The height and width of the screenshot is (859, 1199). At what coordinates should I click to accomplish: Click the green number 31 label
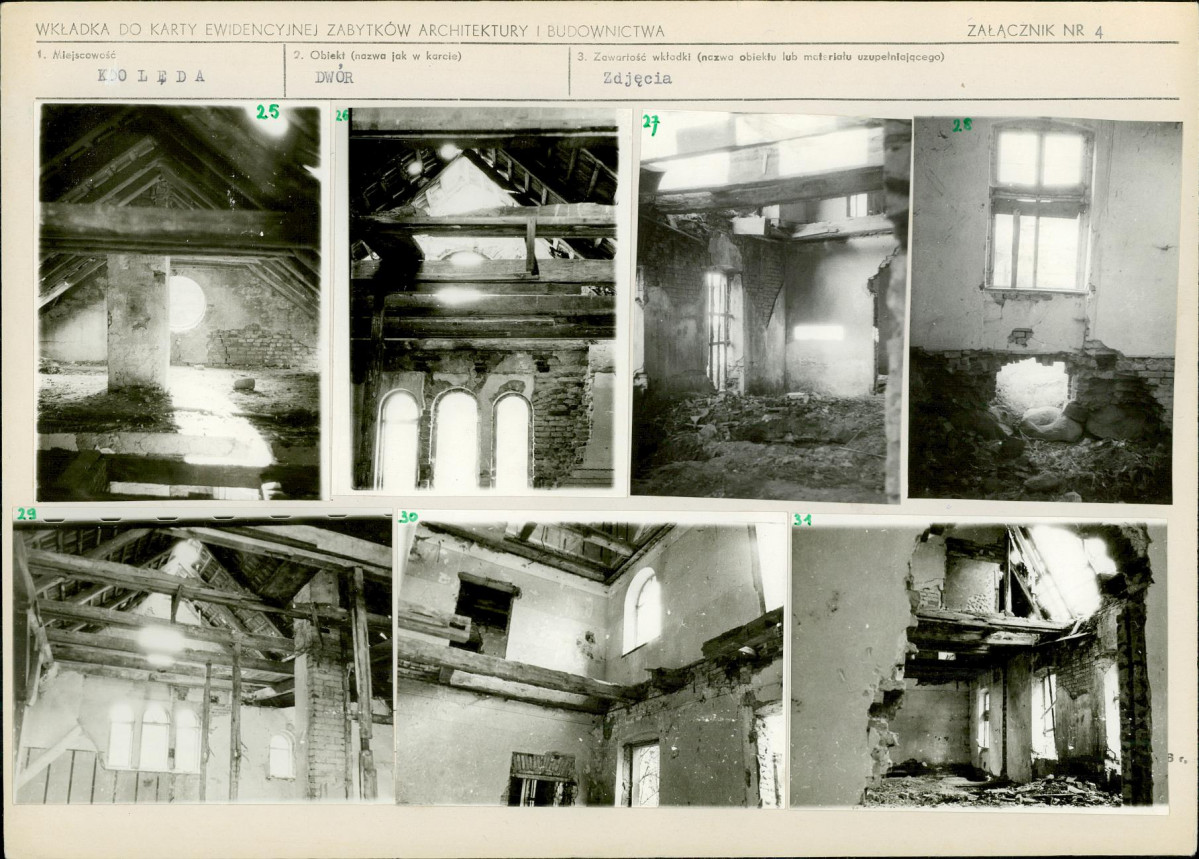tap(803, 520)
